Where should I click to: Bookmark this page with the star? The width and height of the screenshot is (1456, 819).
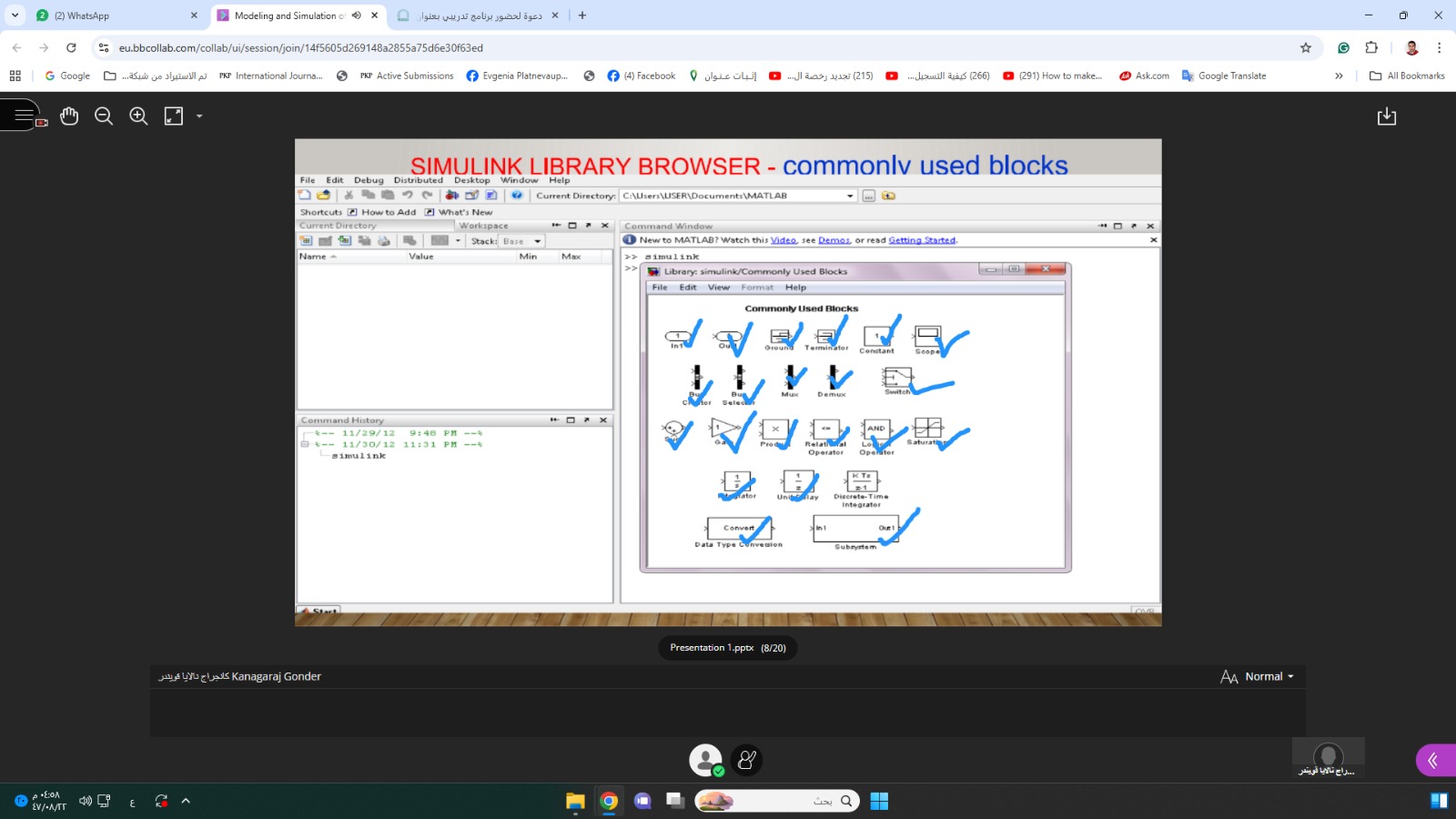[x=1306, y=47]
